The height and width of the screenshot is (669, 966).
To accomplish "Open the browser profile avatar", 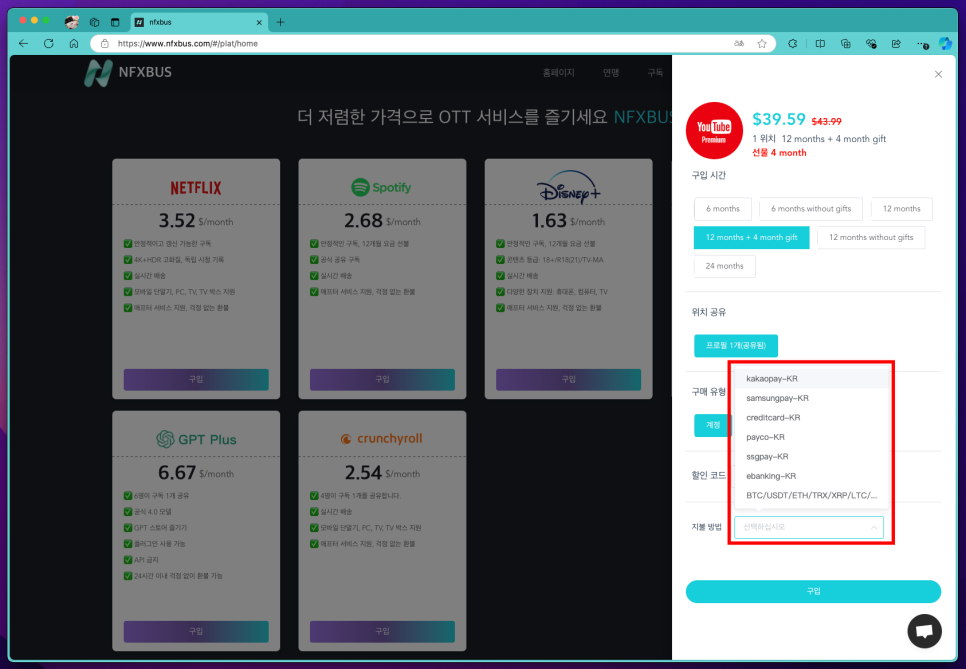I will pos(72,22).
